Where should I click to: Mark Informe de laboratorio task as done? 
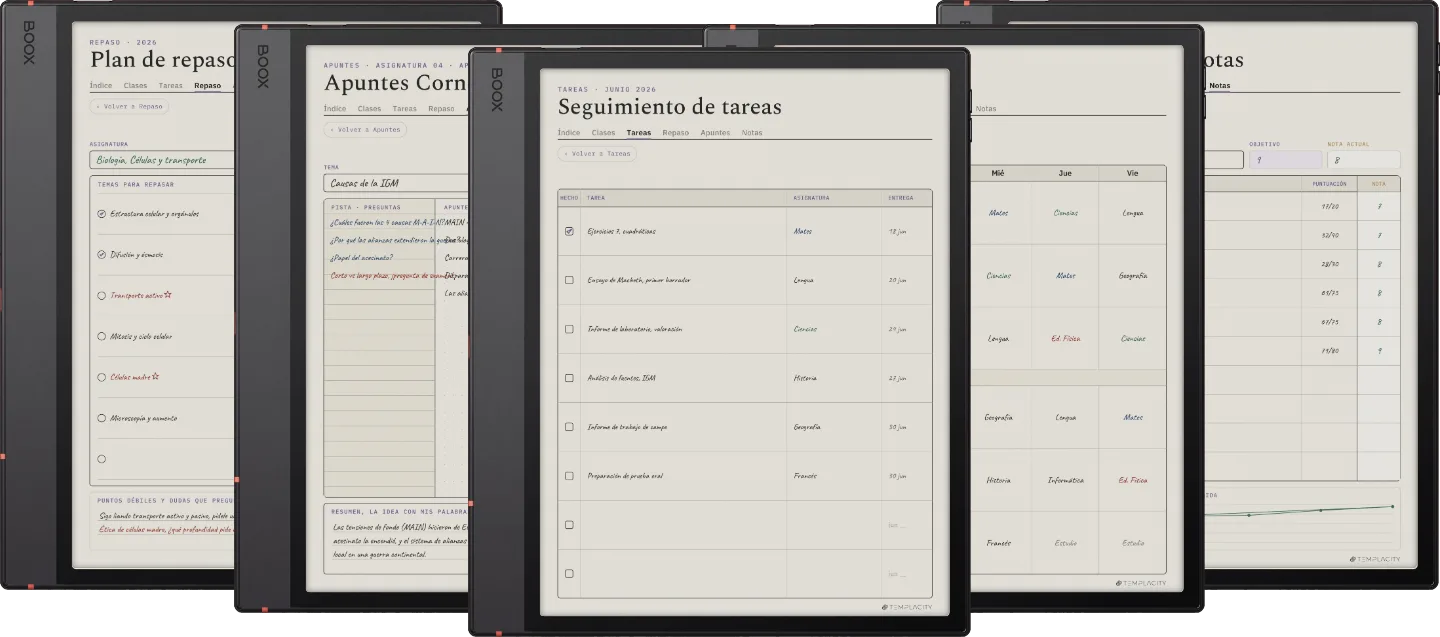point(569,329)
